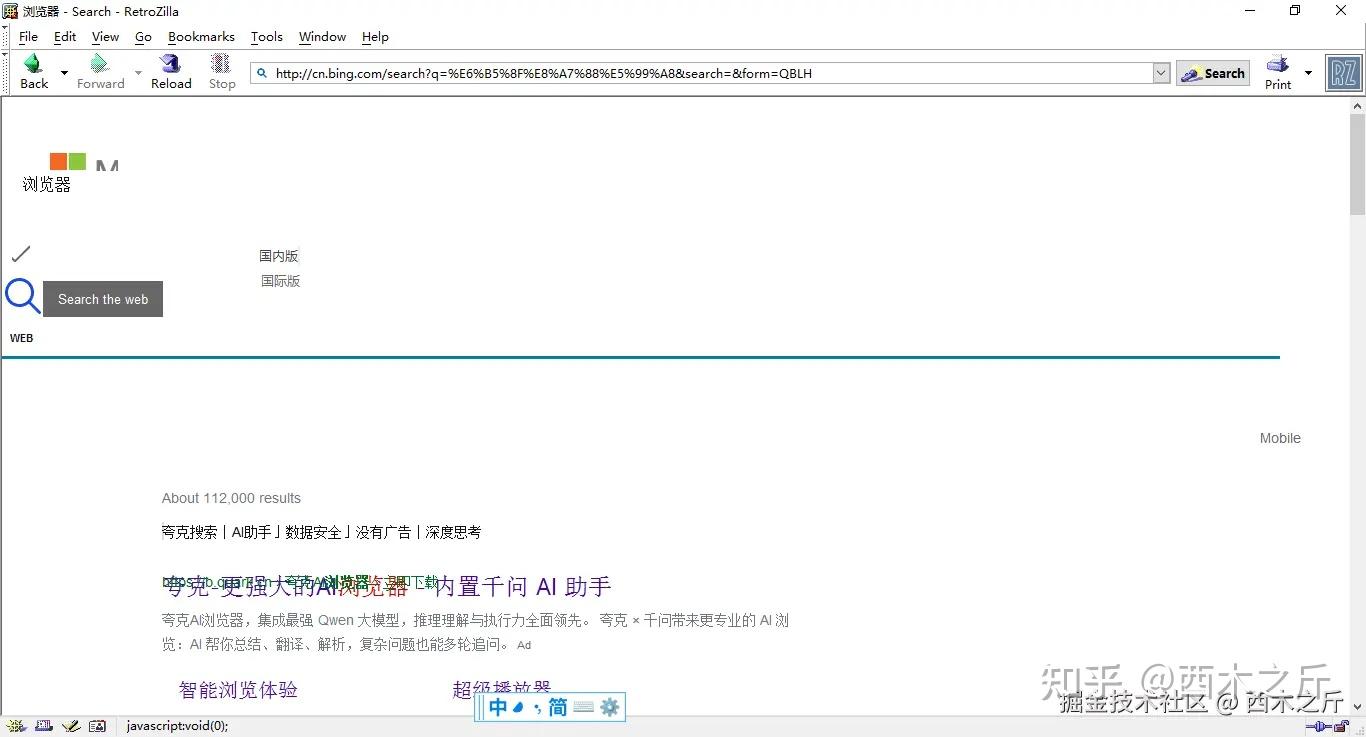Toggle the online/offline plug icon in the status bar
Viewport: 1366px width, 737px height.
(x=1317, y=726)
